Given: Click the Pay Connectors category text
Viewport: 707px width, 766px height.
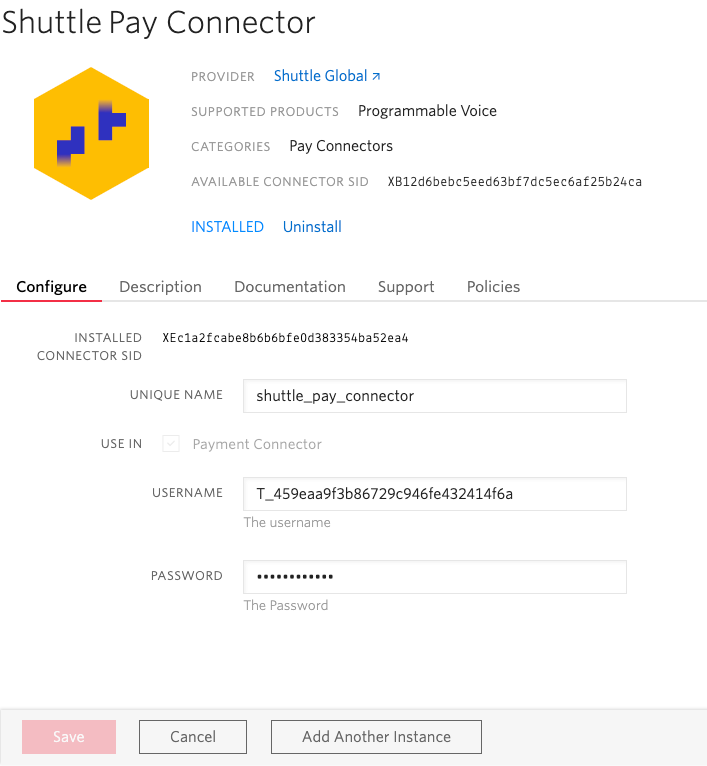Looking at the screenshot, I should (x=341, y=146).
